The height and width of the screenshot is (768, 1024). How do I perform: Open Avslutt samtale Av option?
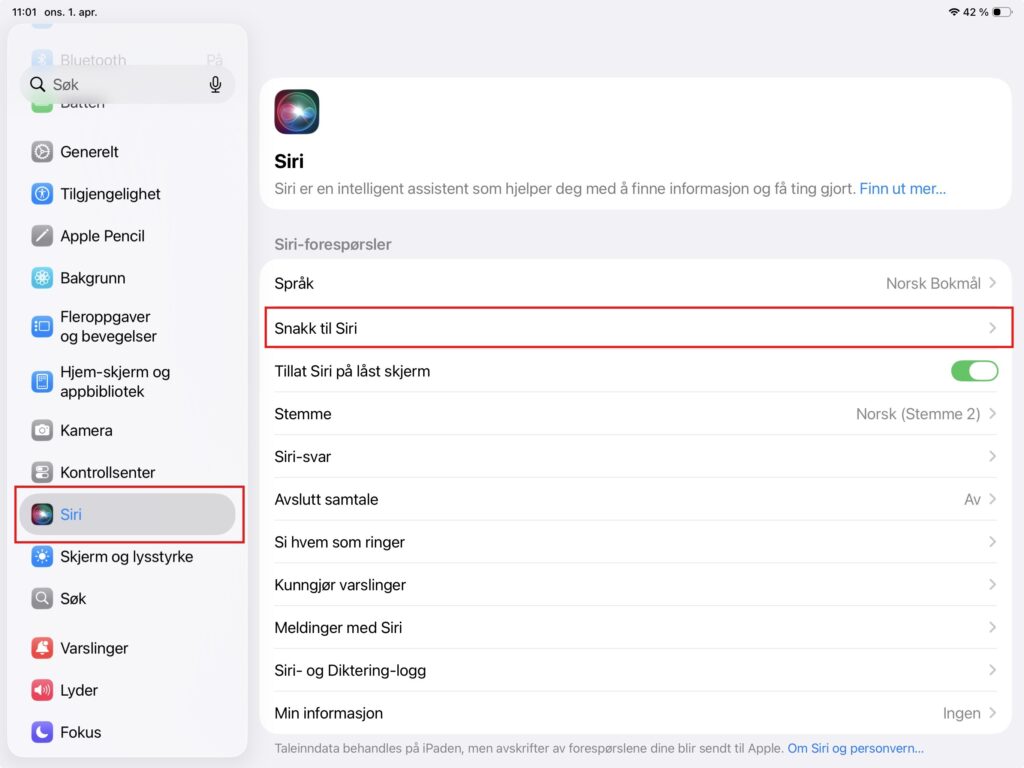point(635,500)
